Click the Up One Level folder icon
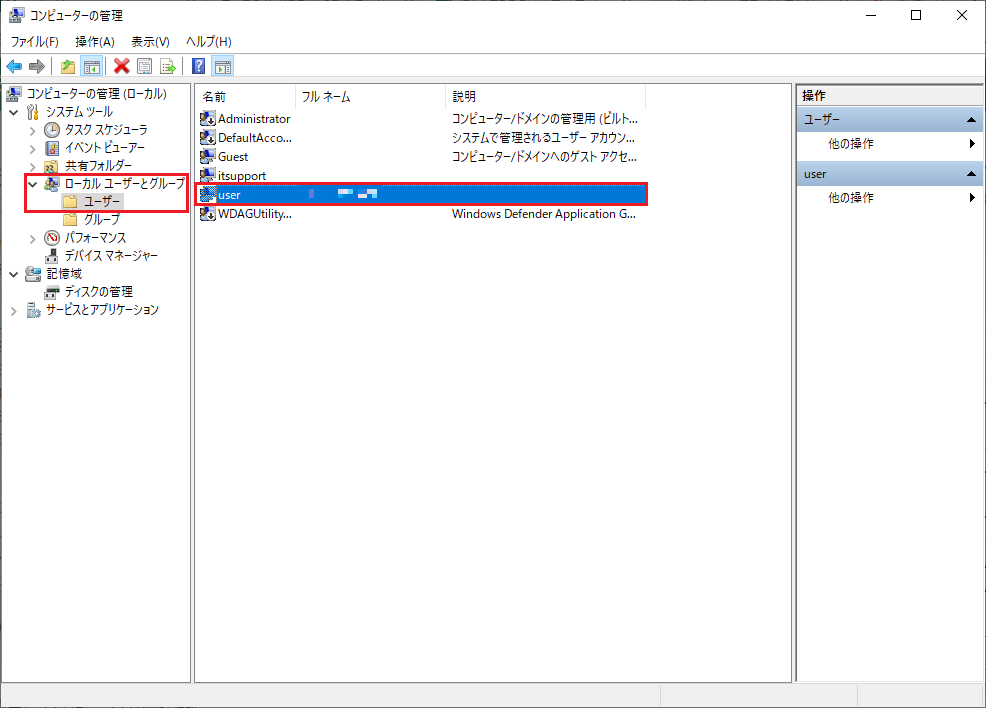The width and height of the screenshot is (986, 708). click(x=67, y=66)
